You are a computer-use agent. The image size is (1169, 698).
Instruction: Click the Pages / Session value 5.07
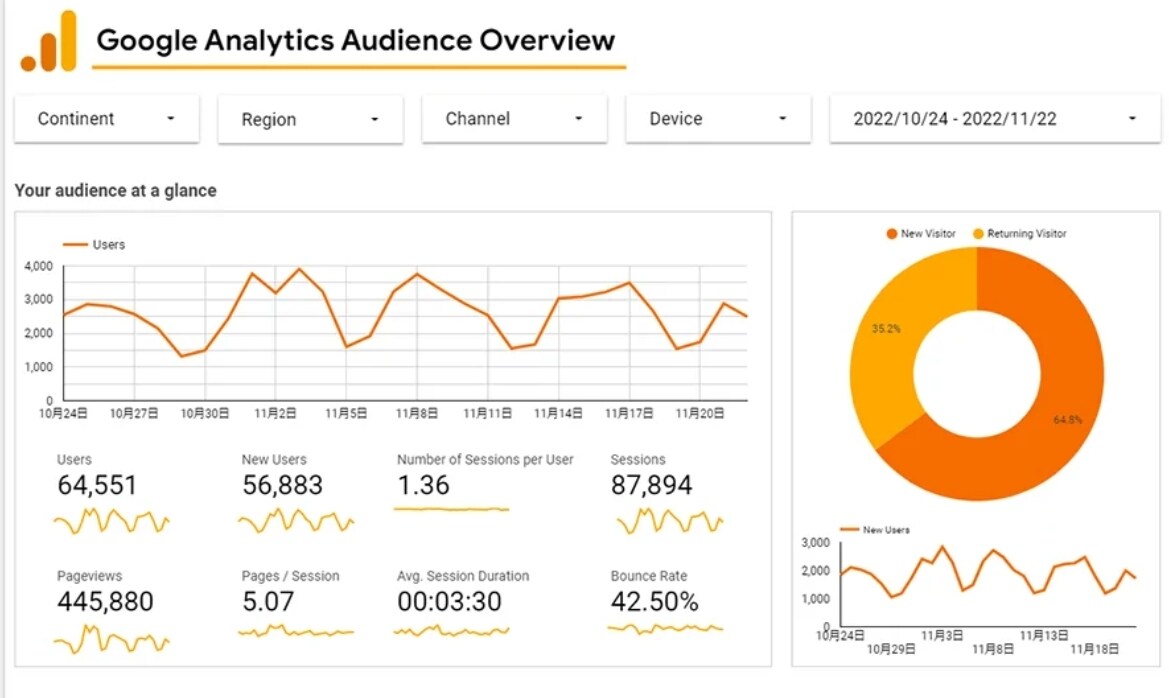click(x=268, y=602)
